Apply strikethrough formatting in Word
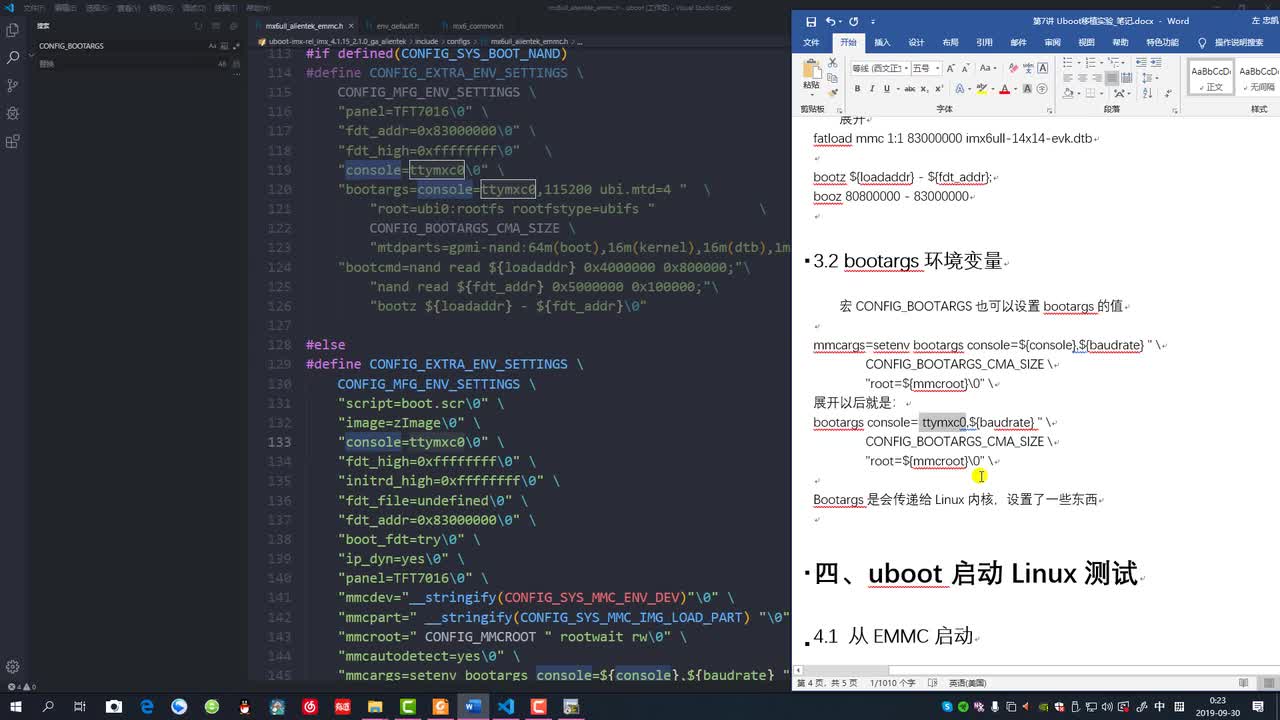 pos(910,89)
